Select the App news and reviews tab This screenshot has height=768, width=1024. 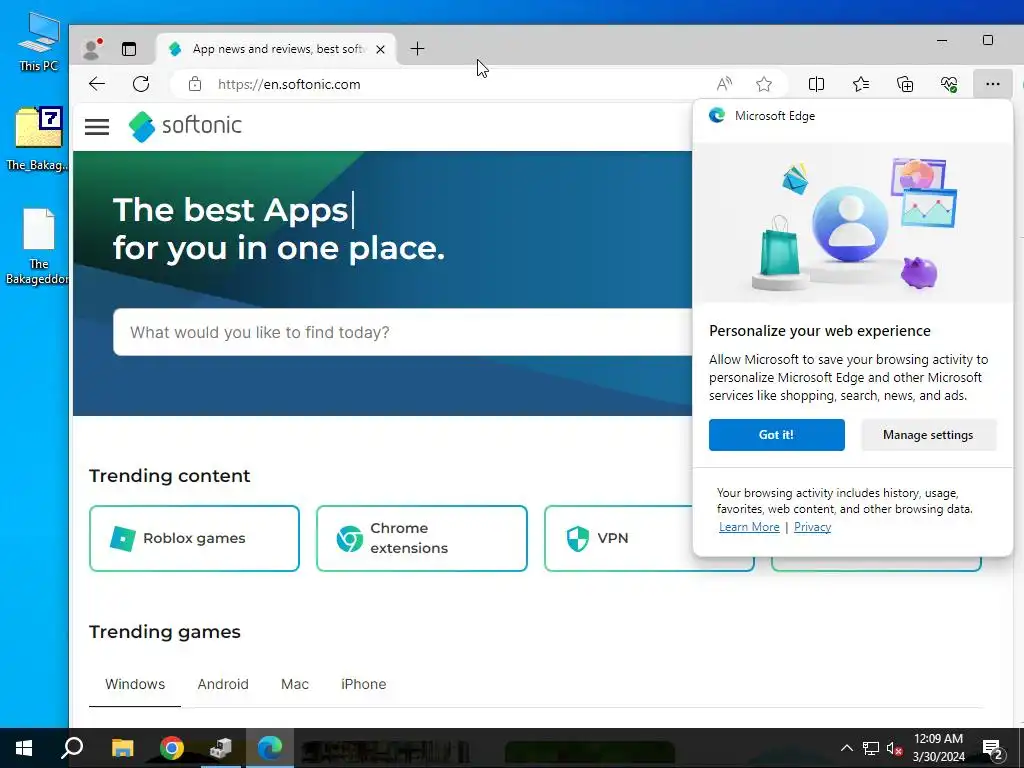(x=276, y=49)
